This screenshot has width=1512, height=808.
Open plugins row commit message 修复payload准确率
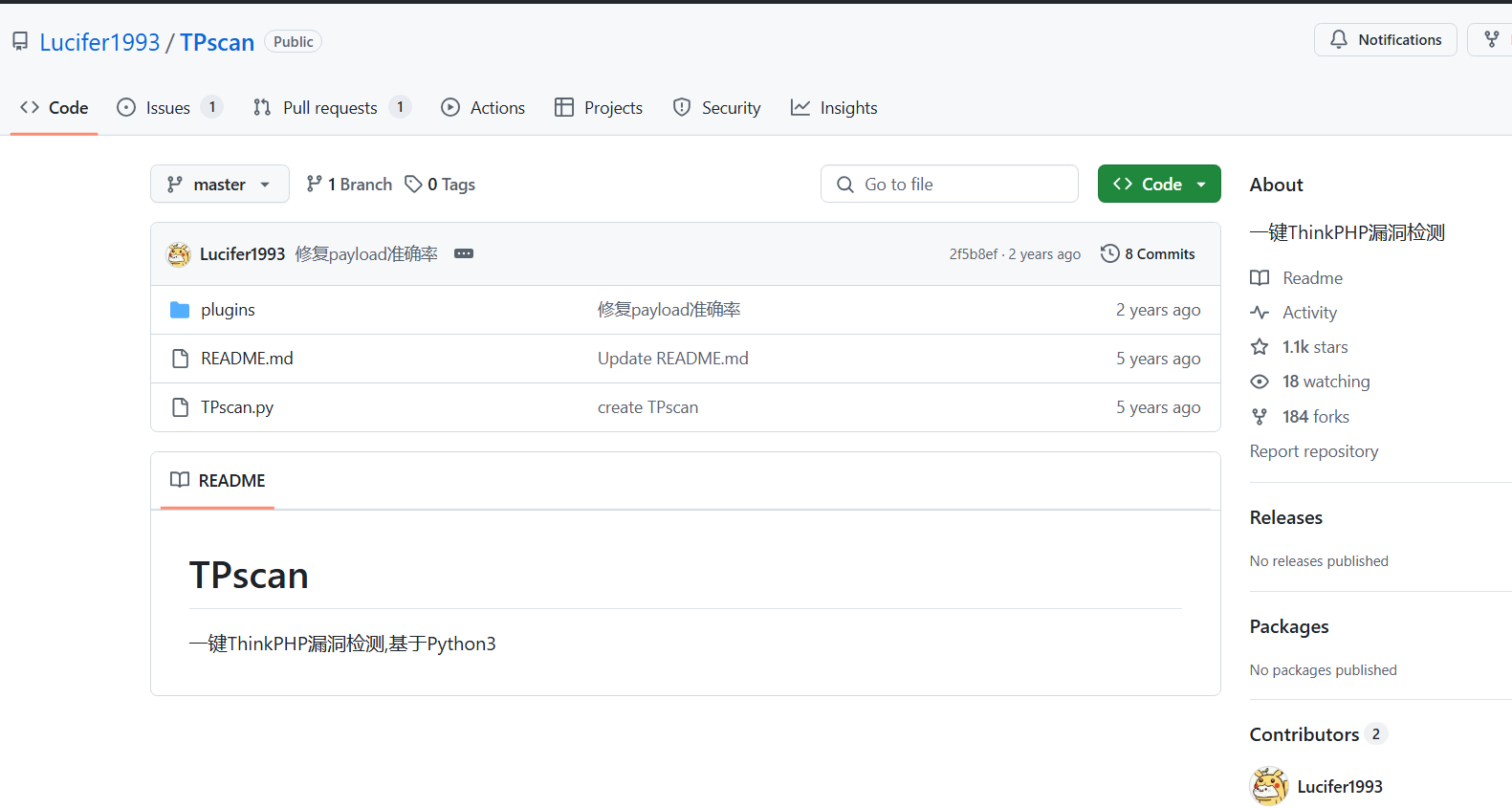pyautogui.click(x=669, y=310)
